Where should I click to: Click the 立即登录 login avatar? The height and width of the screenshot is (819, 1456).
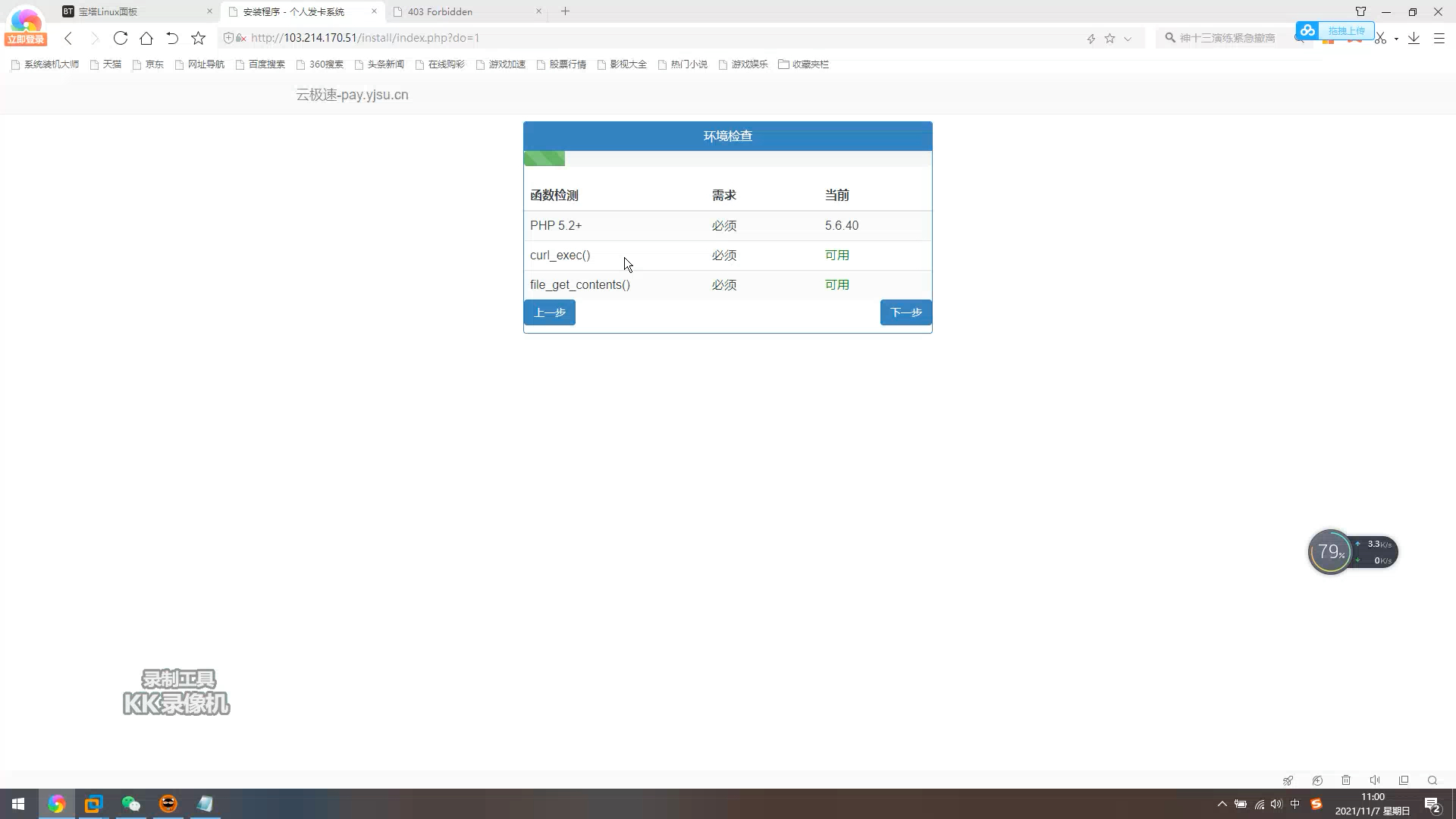click(x=26, y=28)
